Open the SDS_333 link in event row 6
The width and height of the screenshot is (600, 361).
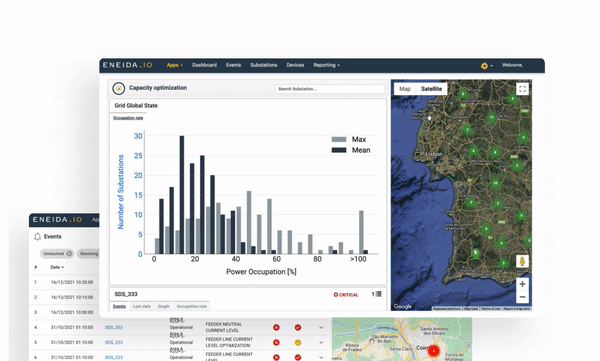pyautogui.click(x=114, y=357)
